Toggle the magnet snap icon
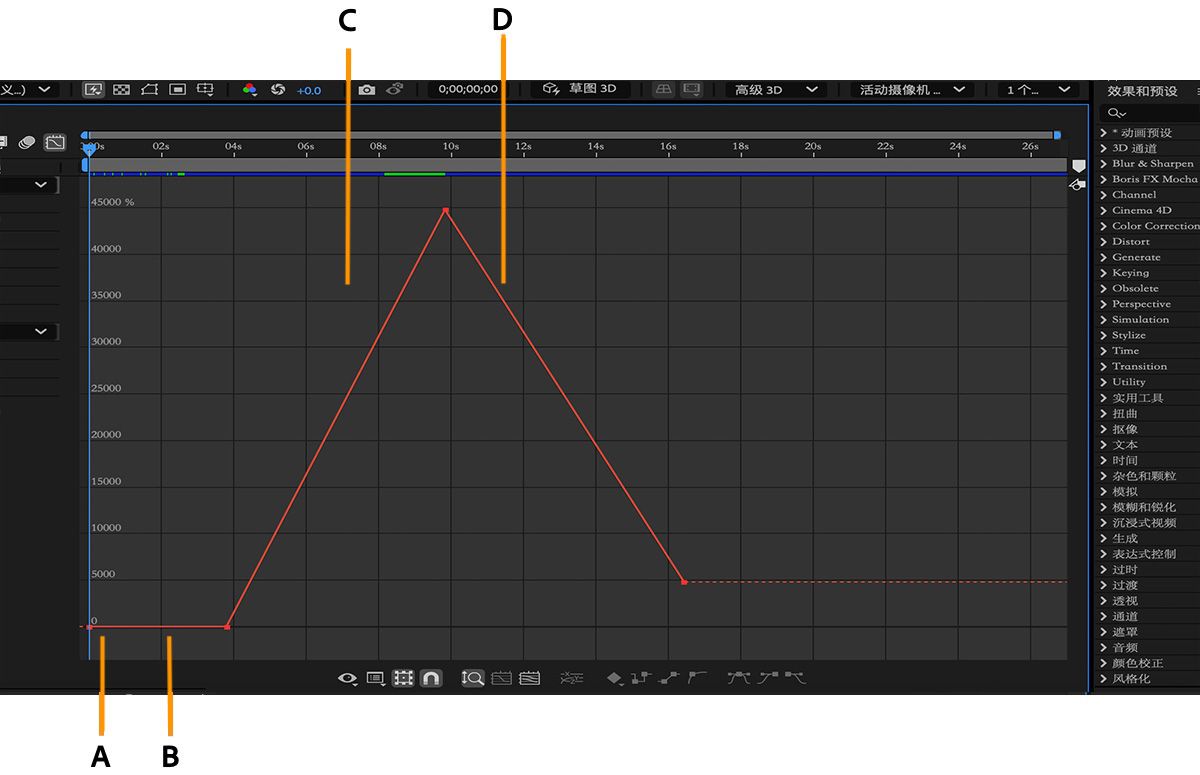Image resolution: width=1200 pixels, height=775 pixels. 430,678
